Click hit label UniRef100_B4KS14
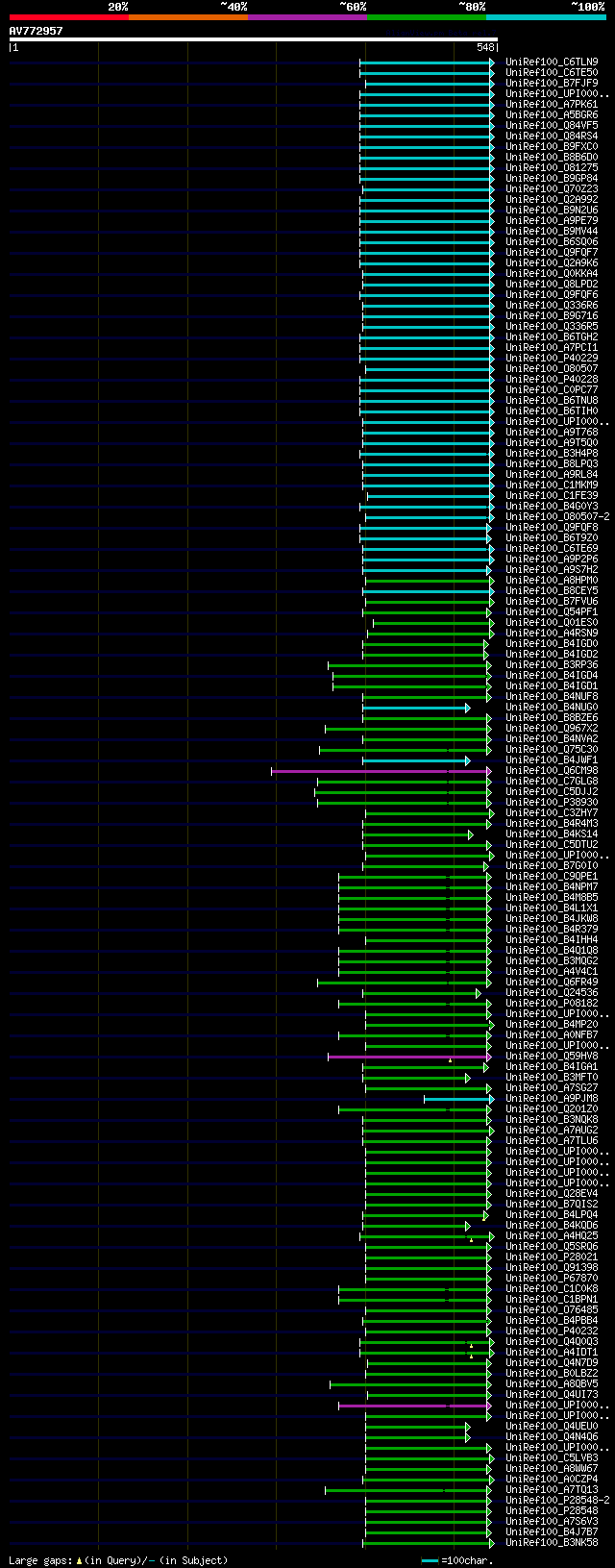This screenshot has width=615, height=1568. 552,834
